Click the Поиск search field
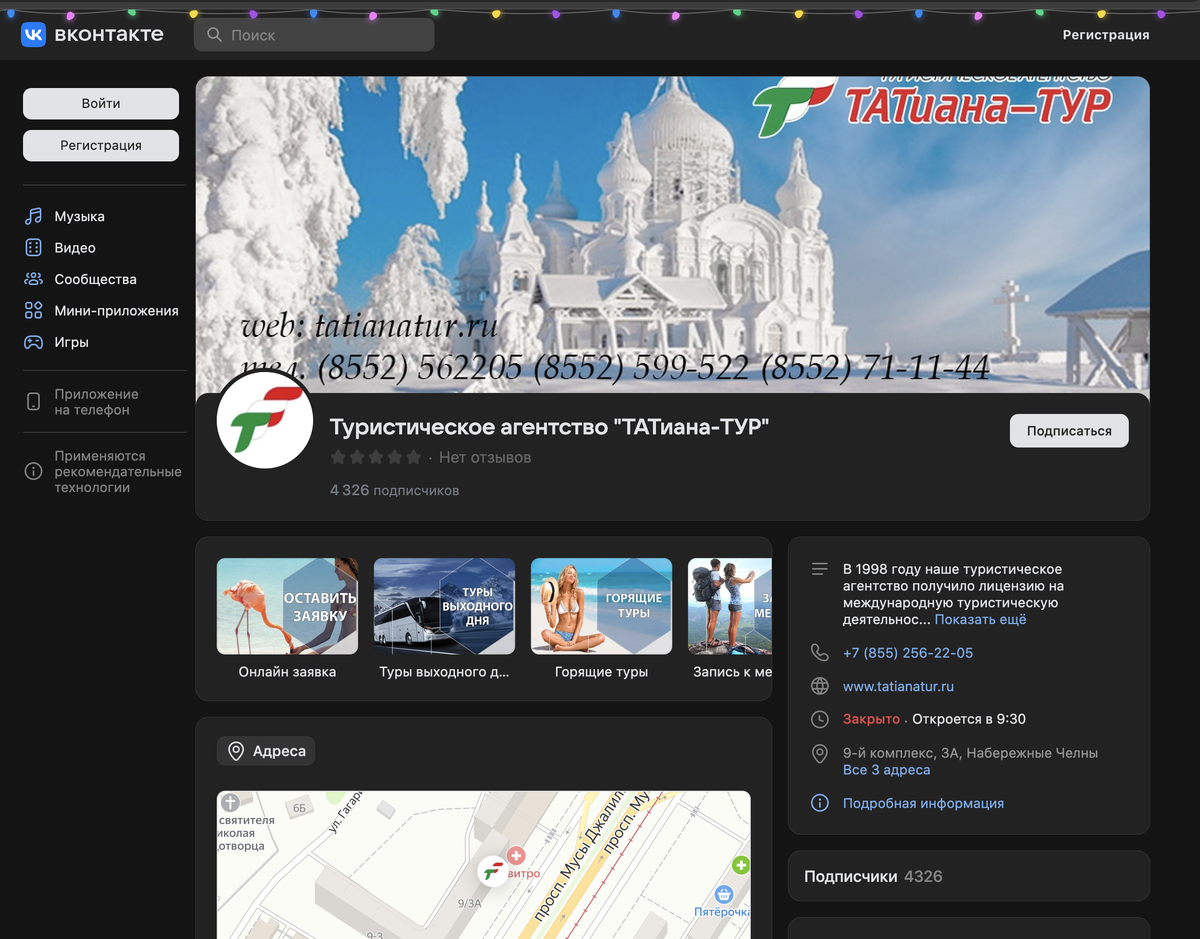The image size is (1200, 939). point(314,35)
